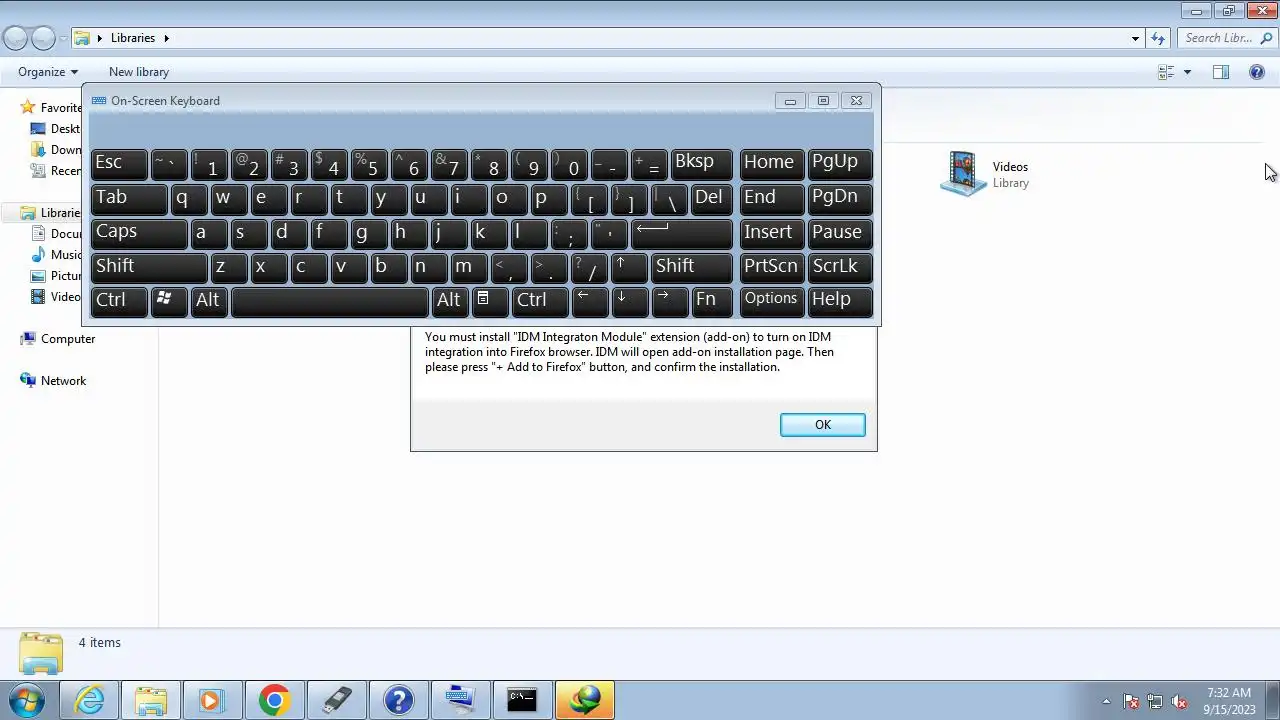The image size is (1280, 720).
Task: Click the Explorer help icon
Action: click(1257, 72)
